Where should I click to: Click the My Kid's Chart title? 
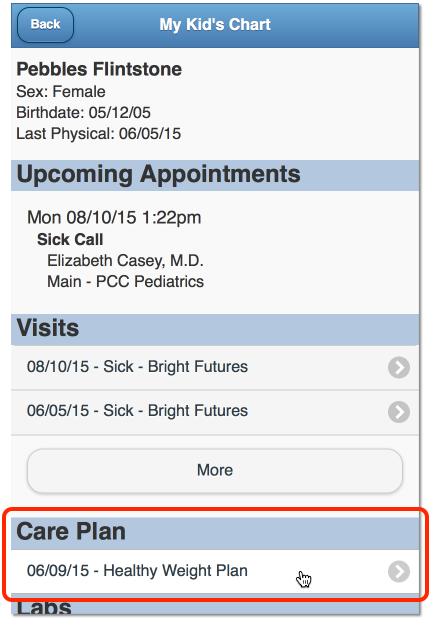tap(215, 25)
